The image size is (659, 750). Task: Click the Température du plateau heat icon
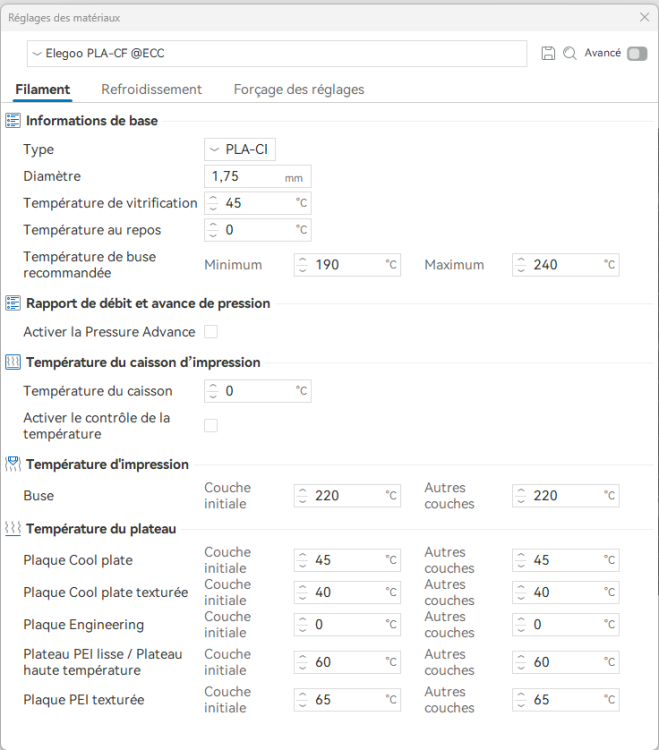[x=13, y=529]
